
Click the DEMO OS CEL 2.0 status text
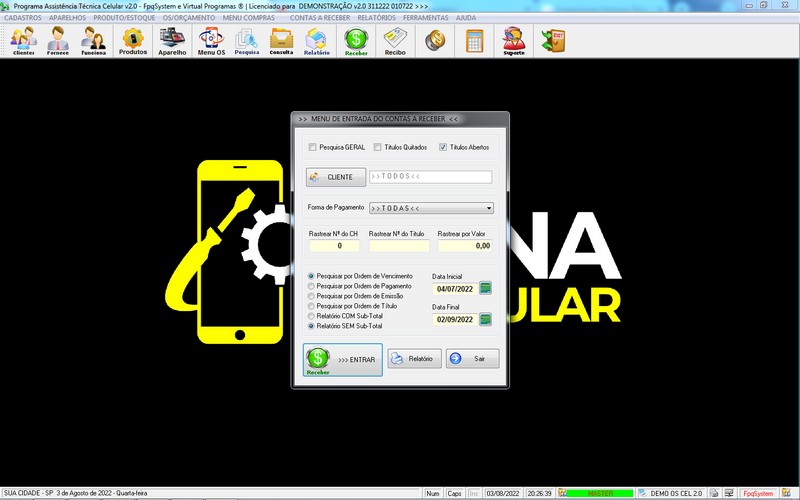coord(676,493)
